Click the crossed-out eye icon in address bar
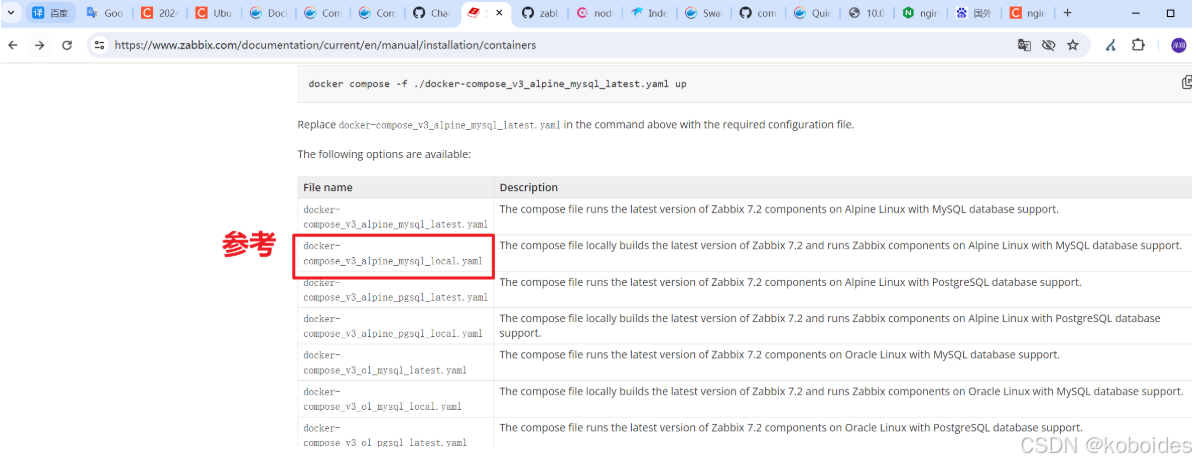Image resolution: width=1196 pixels, height=465 pixels. pos(1048,45)
